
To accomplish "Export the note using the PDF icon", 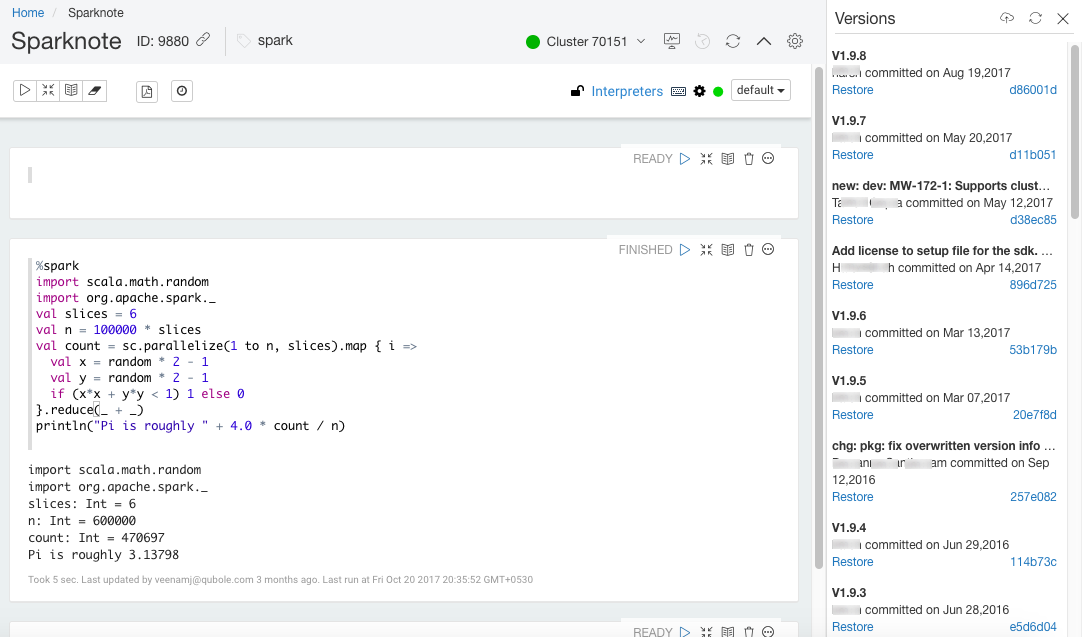I will point(147,91).
